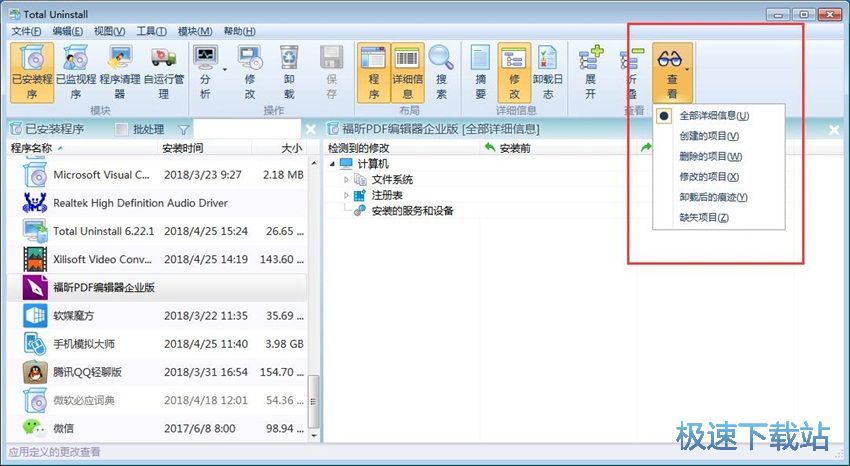Select the 注册表 registry icon

click(359, 195)
